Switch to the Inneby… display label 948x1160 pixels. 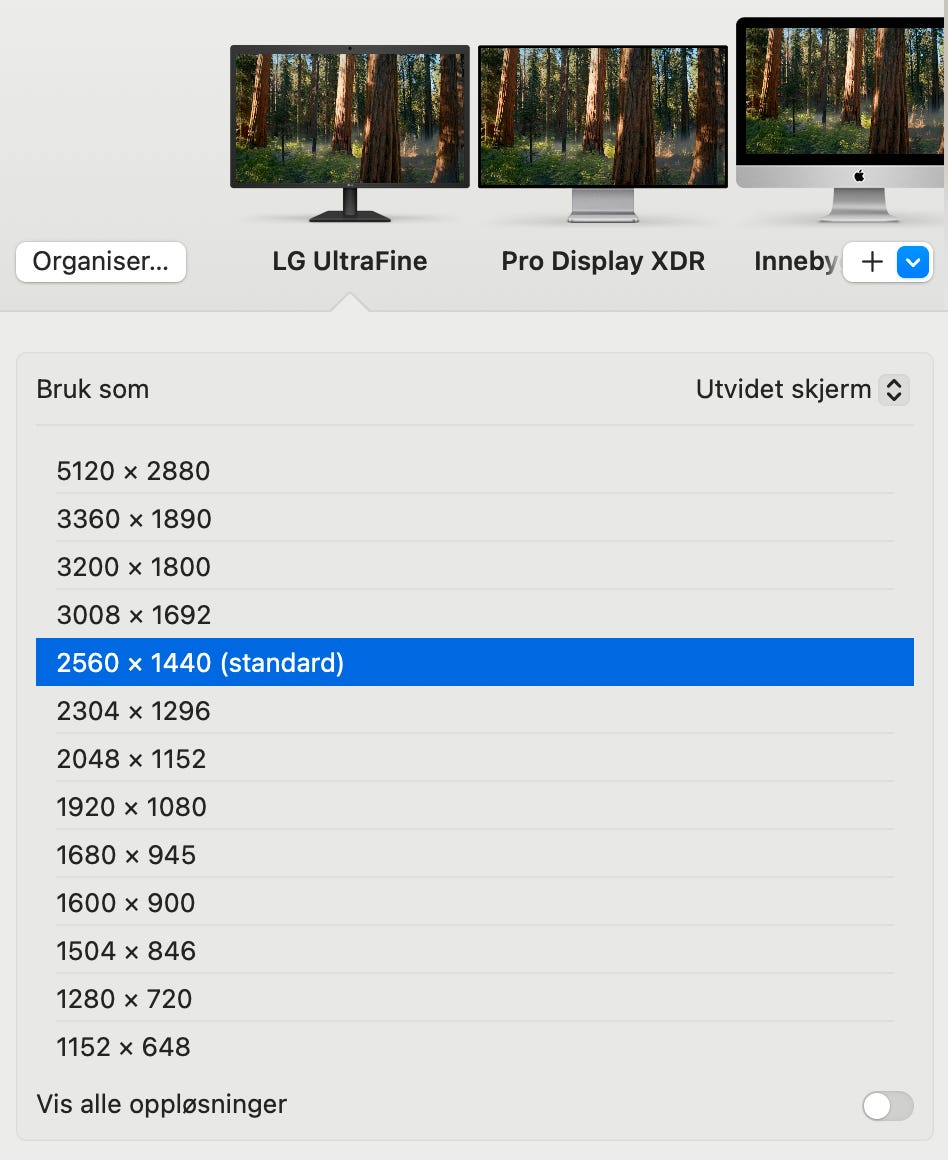pos(796,261)
